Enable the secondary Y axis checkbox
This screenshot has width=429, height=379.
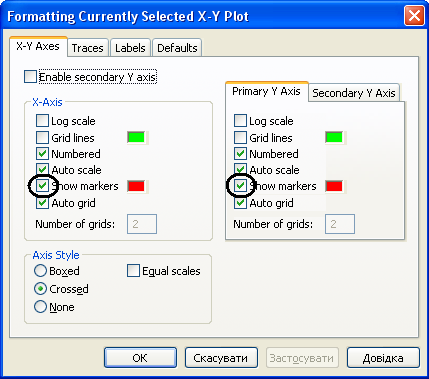click(30, 77)
